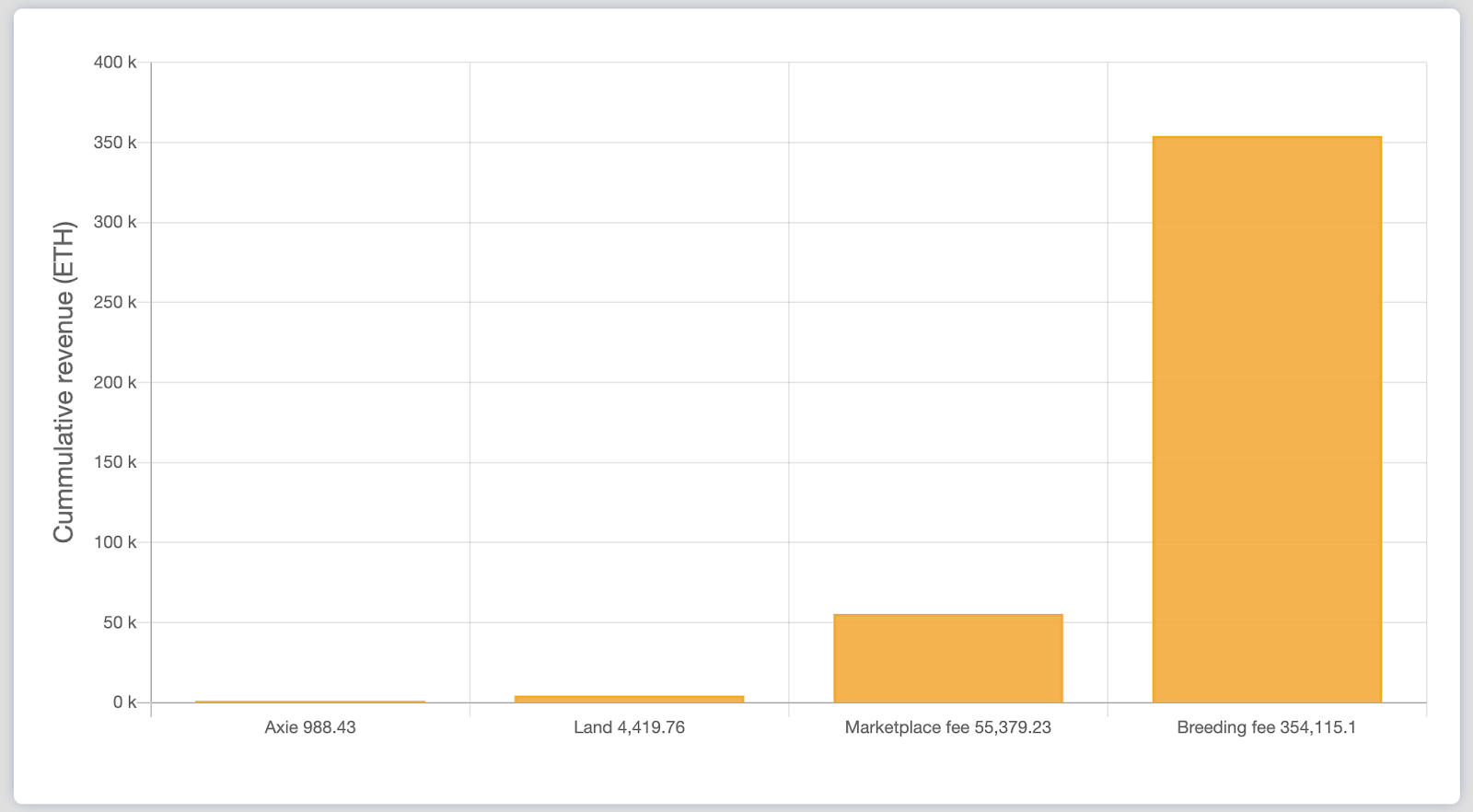This screenshot has height=812, width=1473.
Task: Click the Axie revenue bar
Action: (310, 702)
